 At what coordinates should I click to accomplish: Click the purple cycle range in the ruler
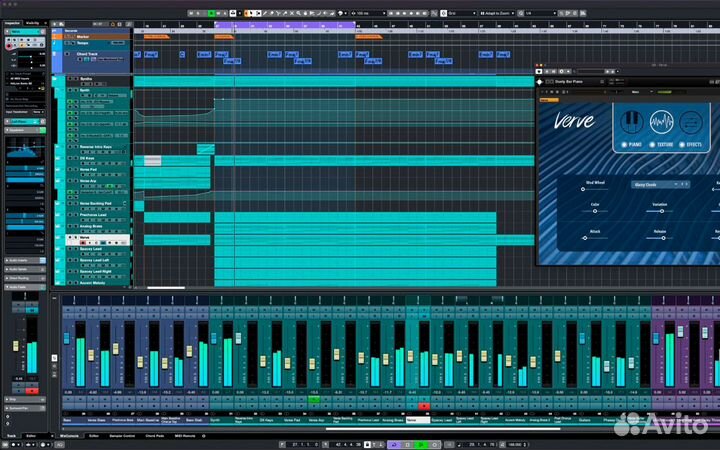tap(285, 25)
